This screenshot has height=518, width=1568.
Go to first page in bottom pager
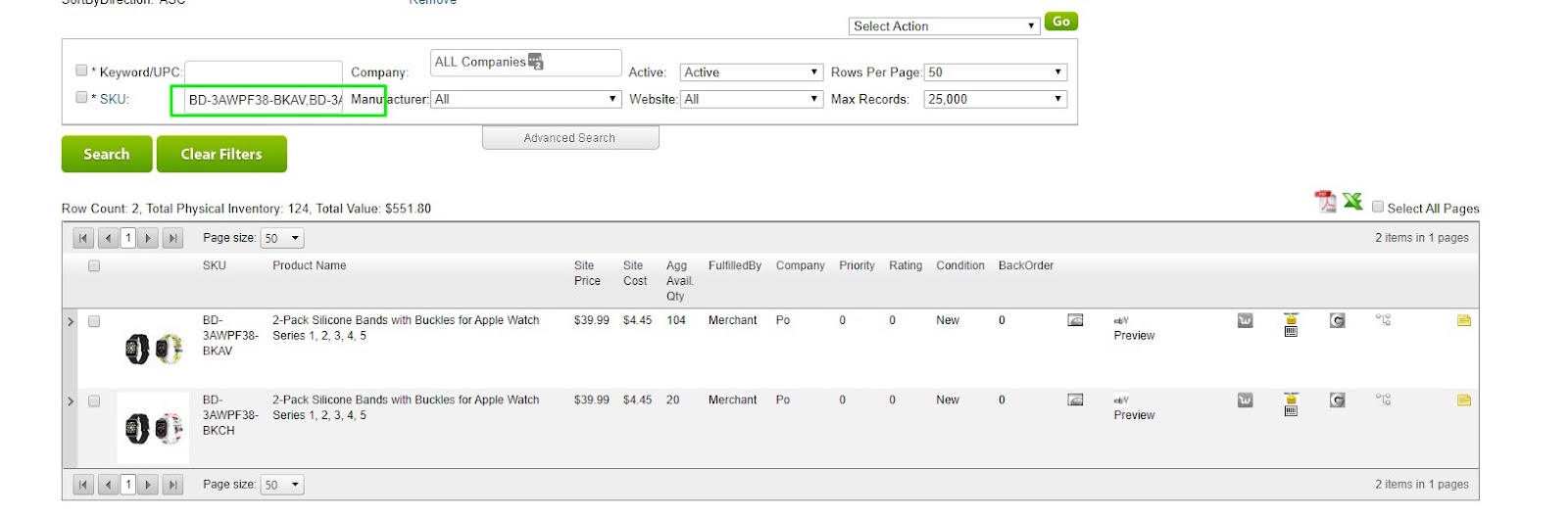coord(83,484)
